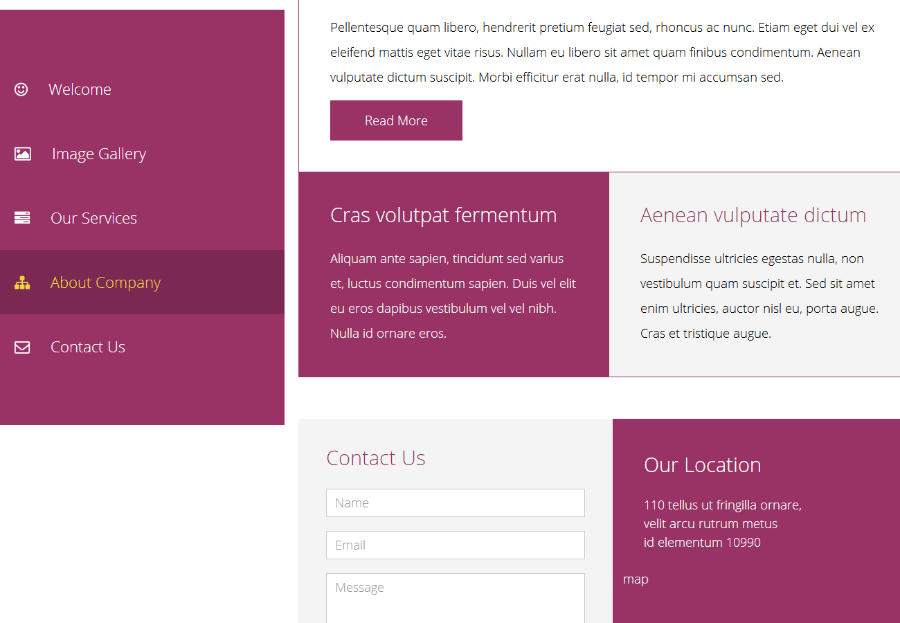Go to Image Gallery in the sidebar
Screen dimensions: 900x623
pos(98,154)
